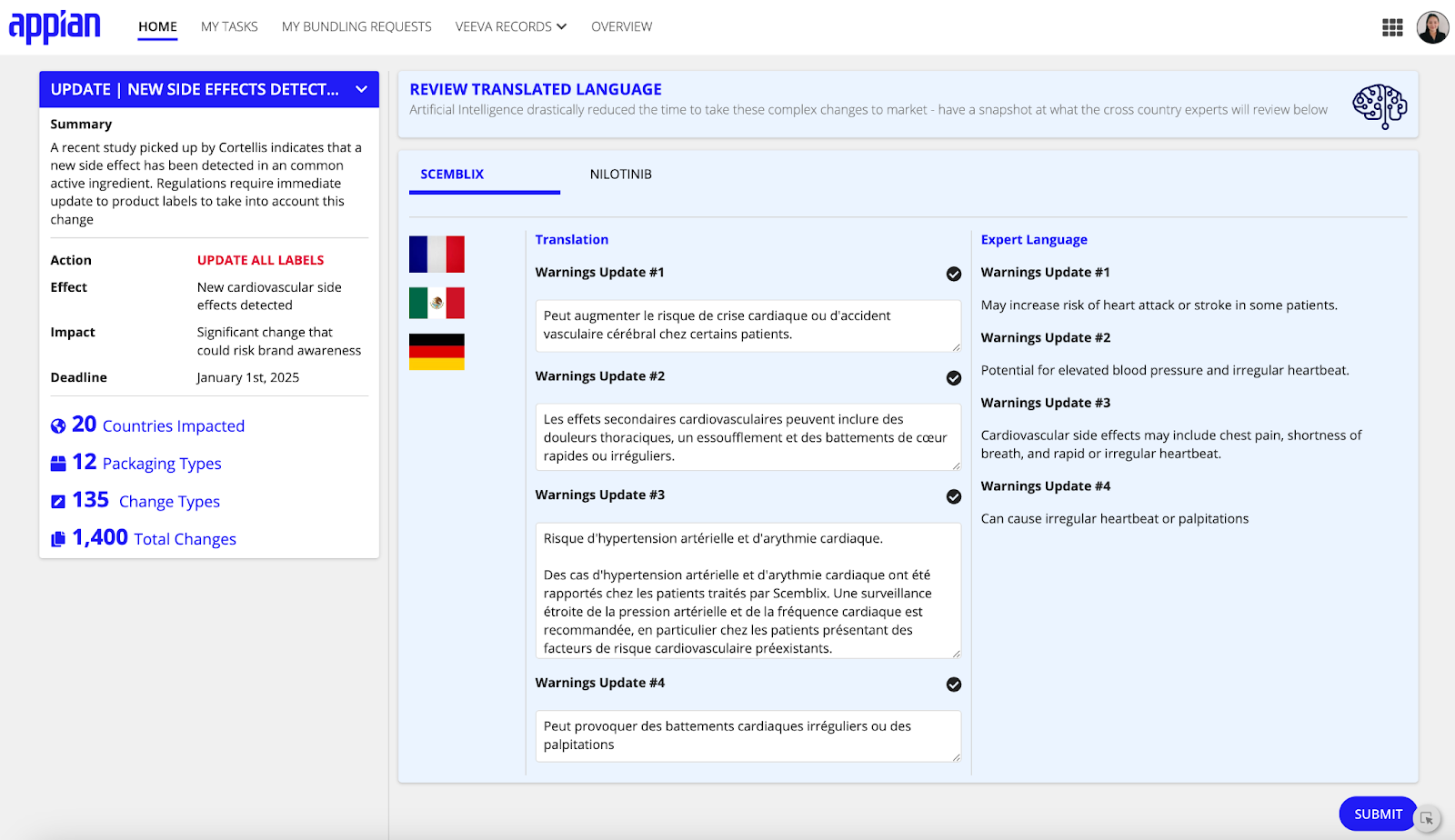Toggle the checkmark for Warnings Update #1
Viewport: 1455px width, 840px height.
tap(953, 274)
